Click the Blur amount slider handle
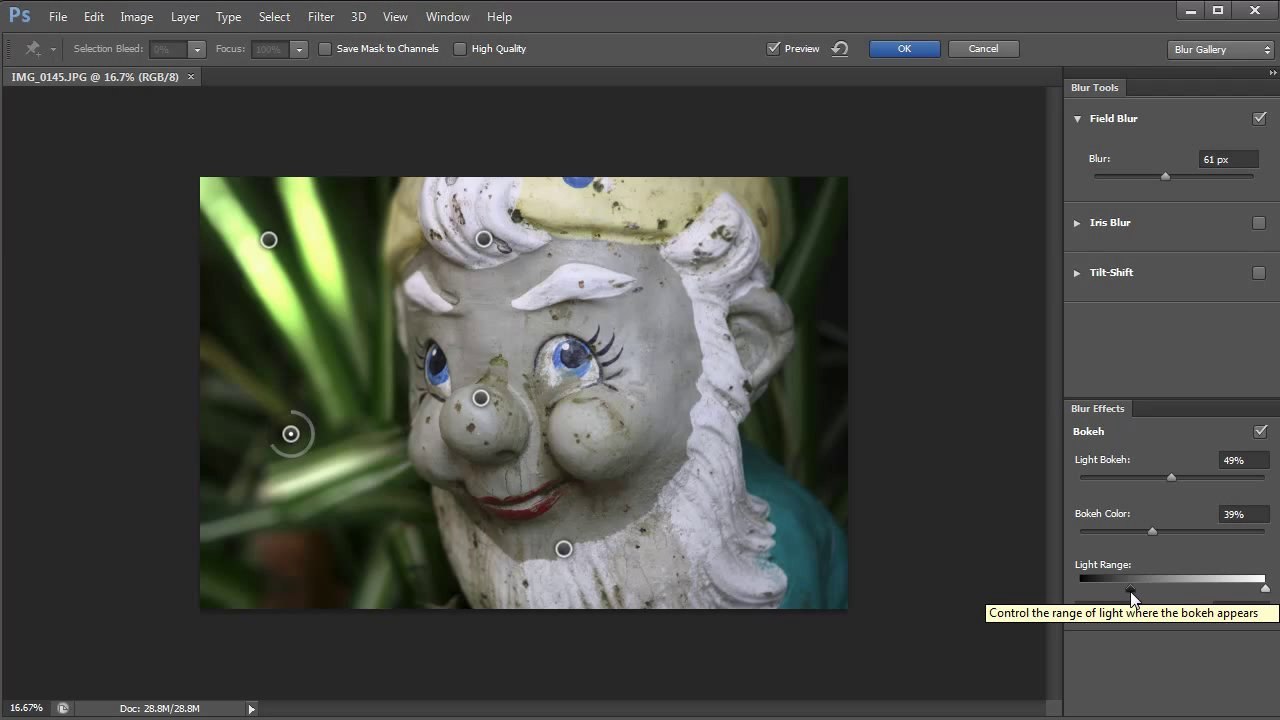The image size is (1280, 720). [x=1165, y=176]
